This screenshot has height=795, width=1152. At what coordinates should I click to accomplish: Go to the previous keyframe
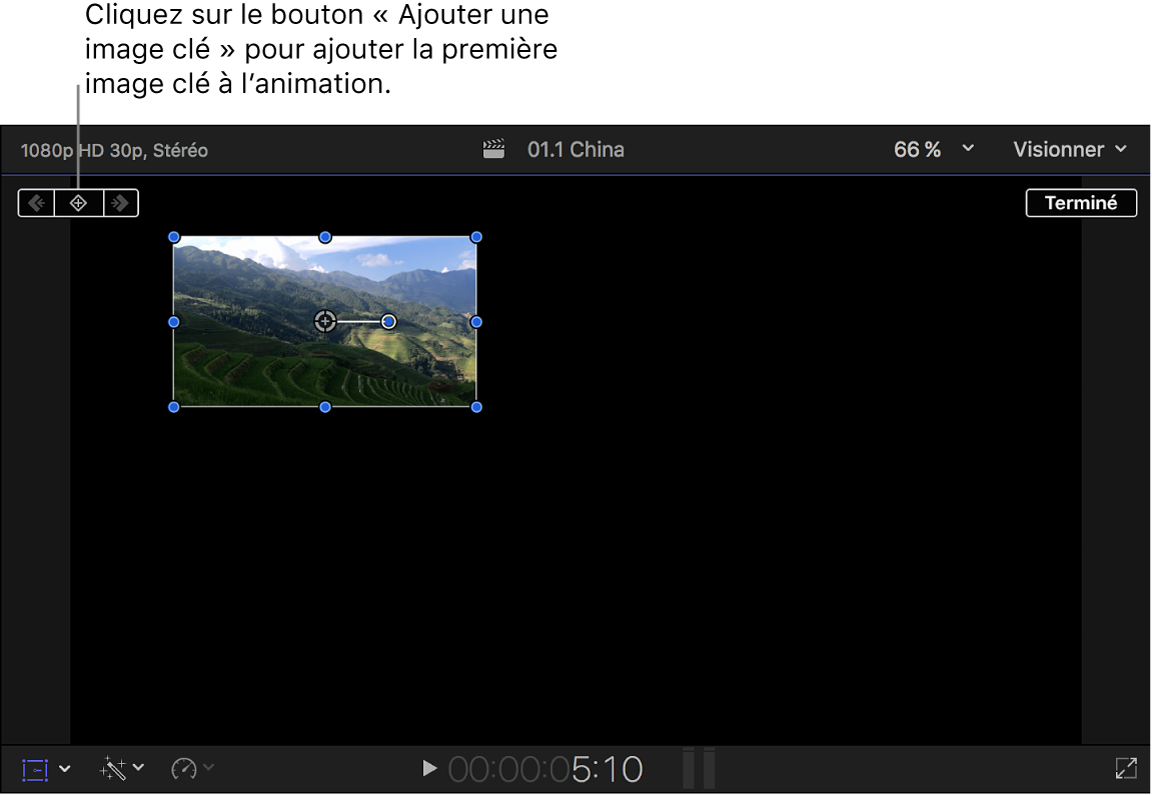click(x=36, y=202)
